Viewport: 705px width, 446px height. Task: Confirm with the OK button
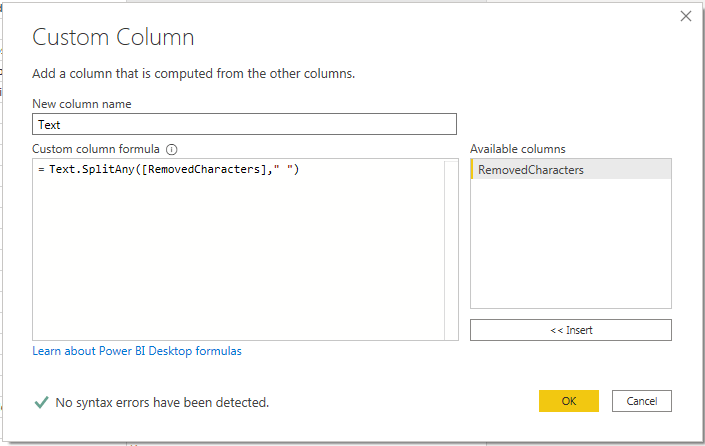tap(568, 401)
